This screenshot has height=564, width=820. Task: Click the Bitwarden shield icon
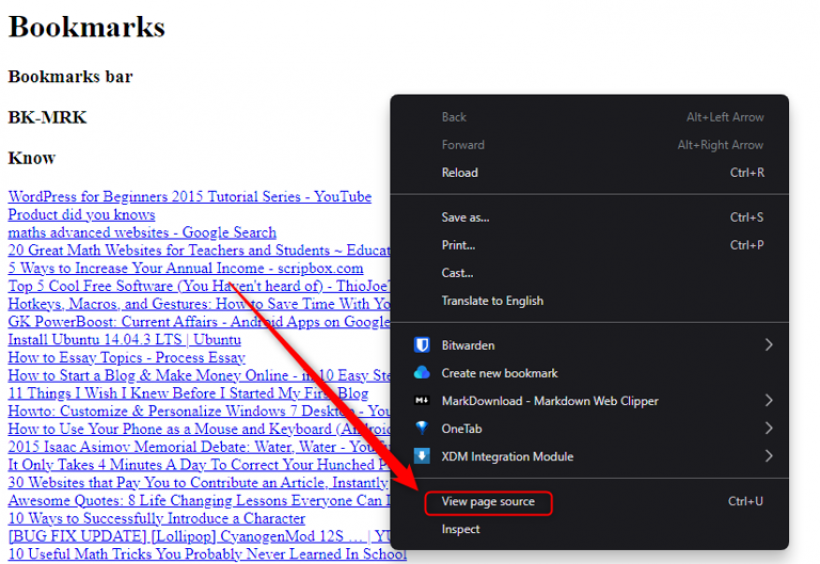pos(421,345)
